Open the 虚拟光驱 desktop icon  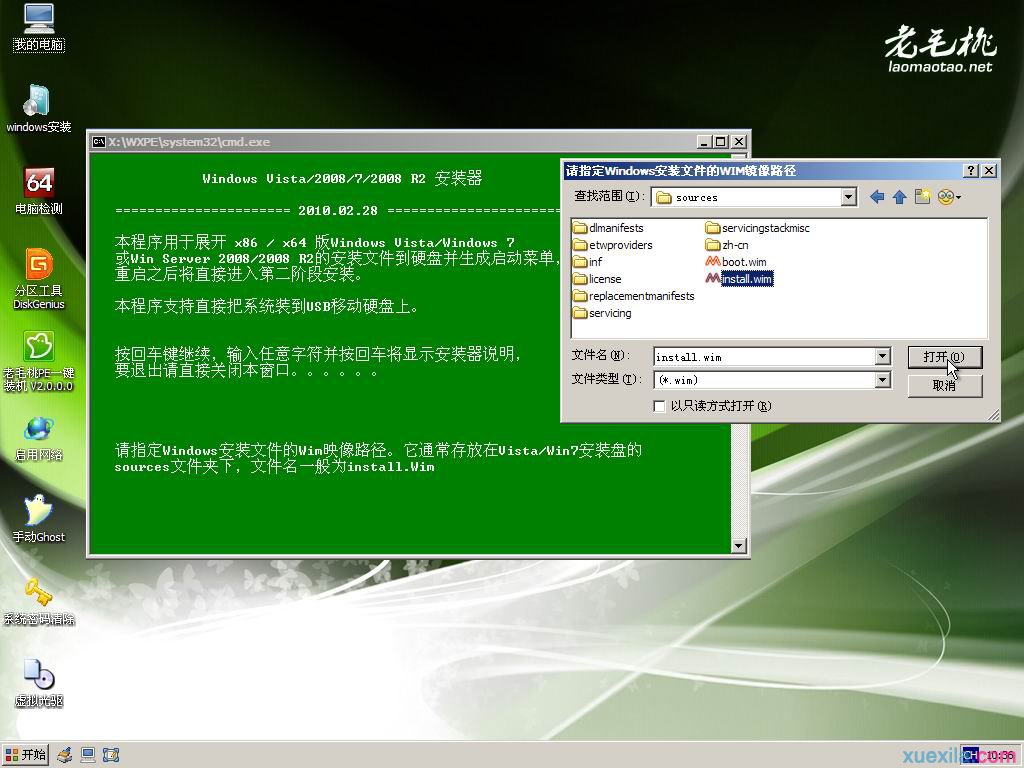(x=38, y=674)
